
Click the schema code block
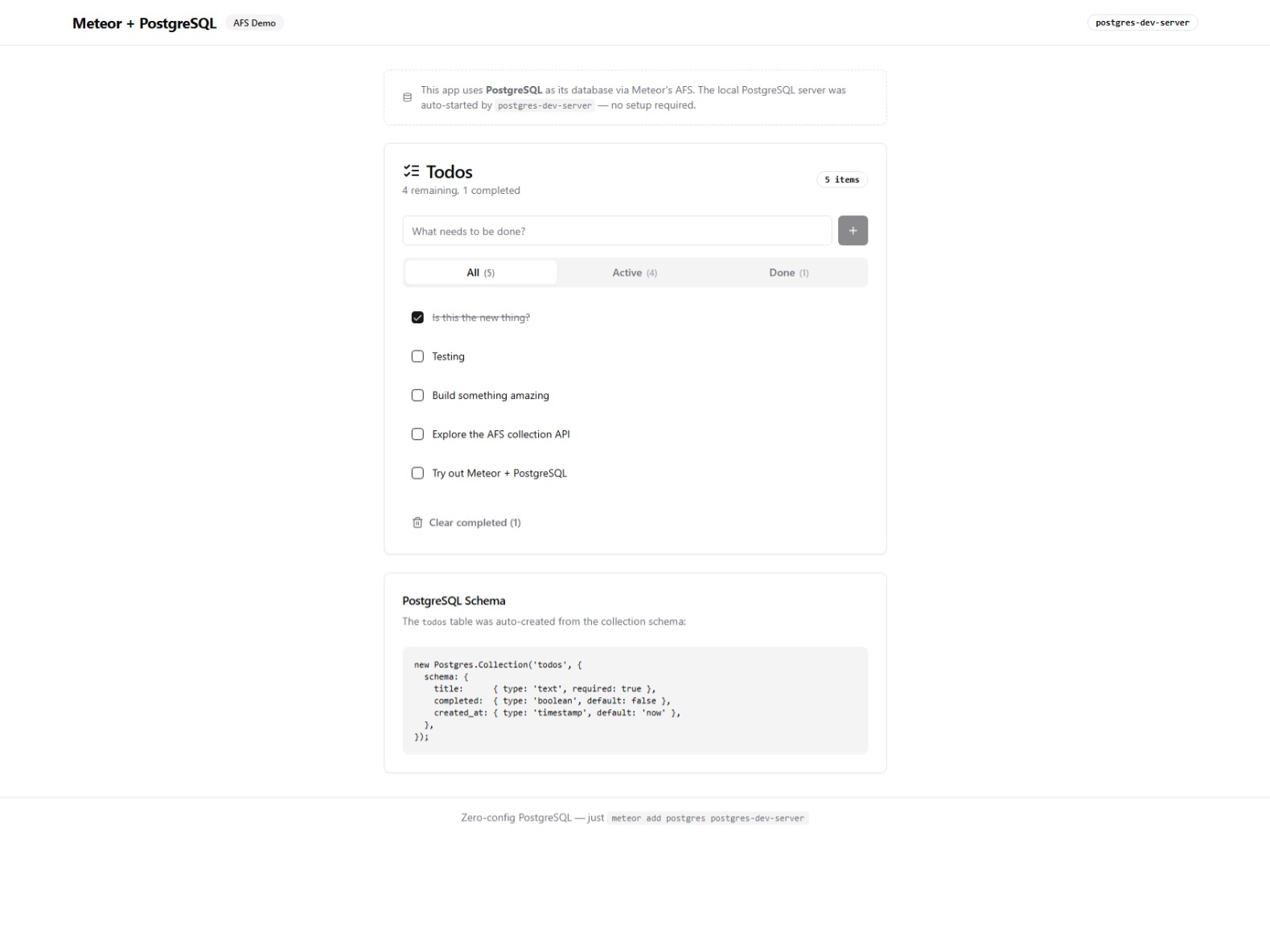(x=635, y=700)
